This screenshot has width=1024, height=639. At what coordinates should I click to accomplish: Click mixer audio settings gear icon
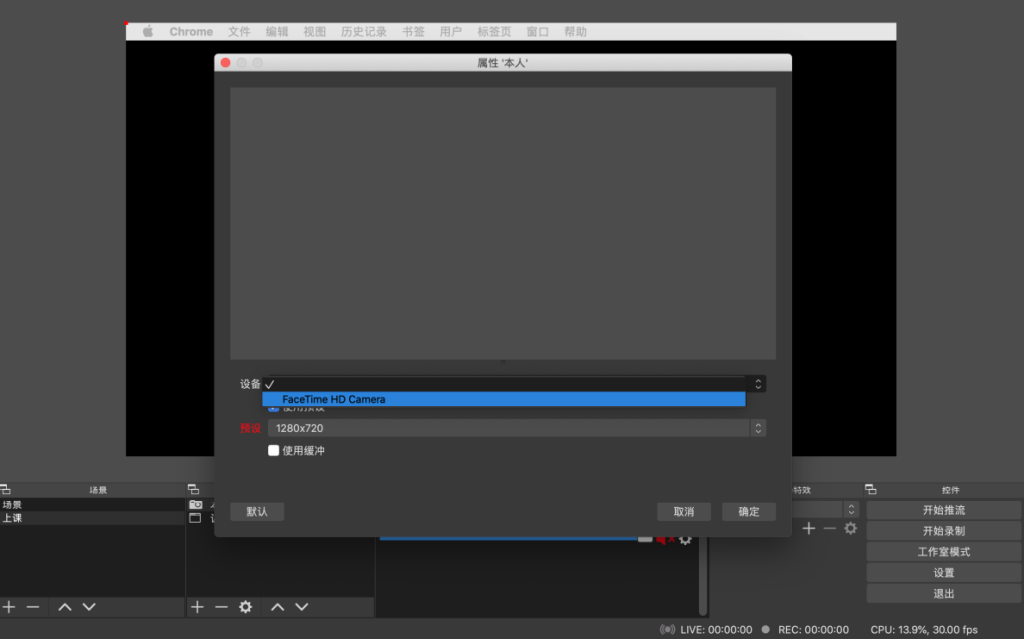click(x=685, y=540)
